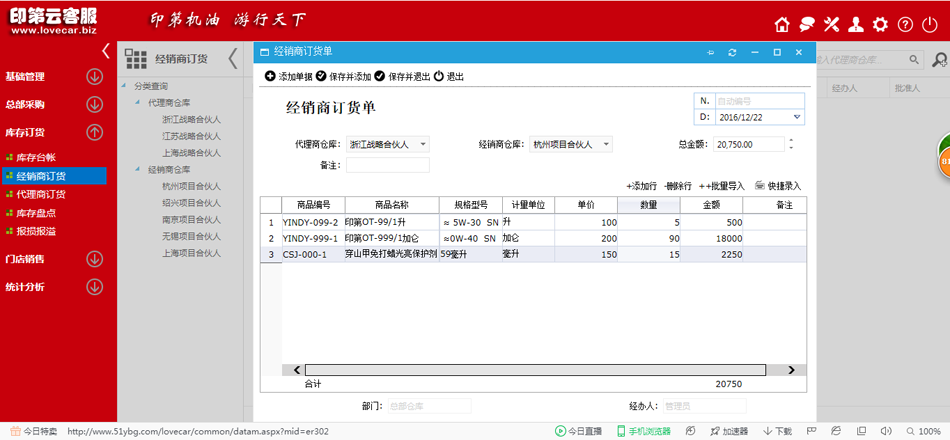The image size is (950, 440).
Task: Click the search magnifier in 代理商仓库 box
Action: [914, 59]
